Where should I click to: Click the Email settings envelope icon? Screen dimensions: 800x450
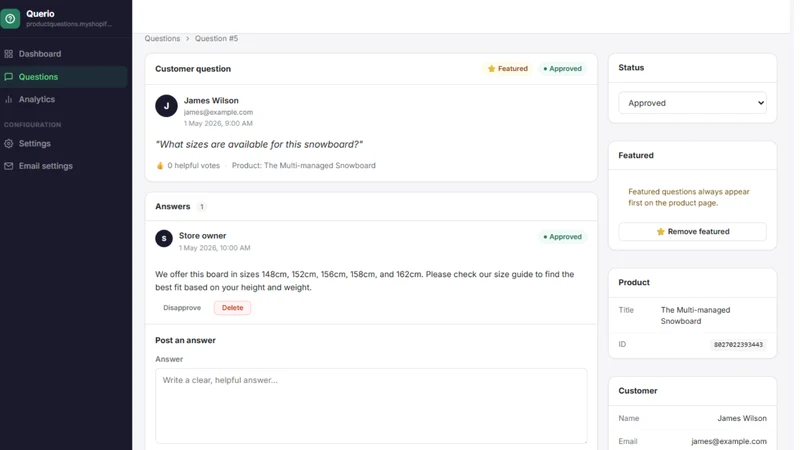9,166
